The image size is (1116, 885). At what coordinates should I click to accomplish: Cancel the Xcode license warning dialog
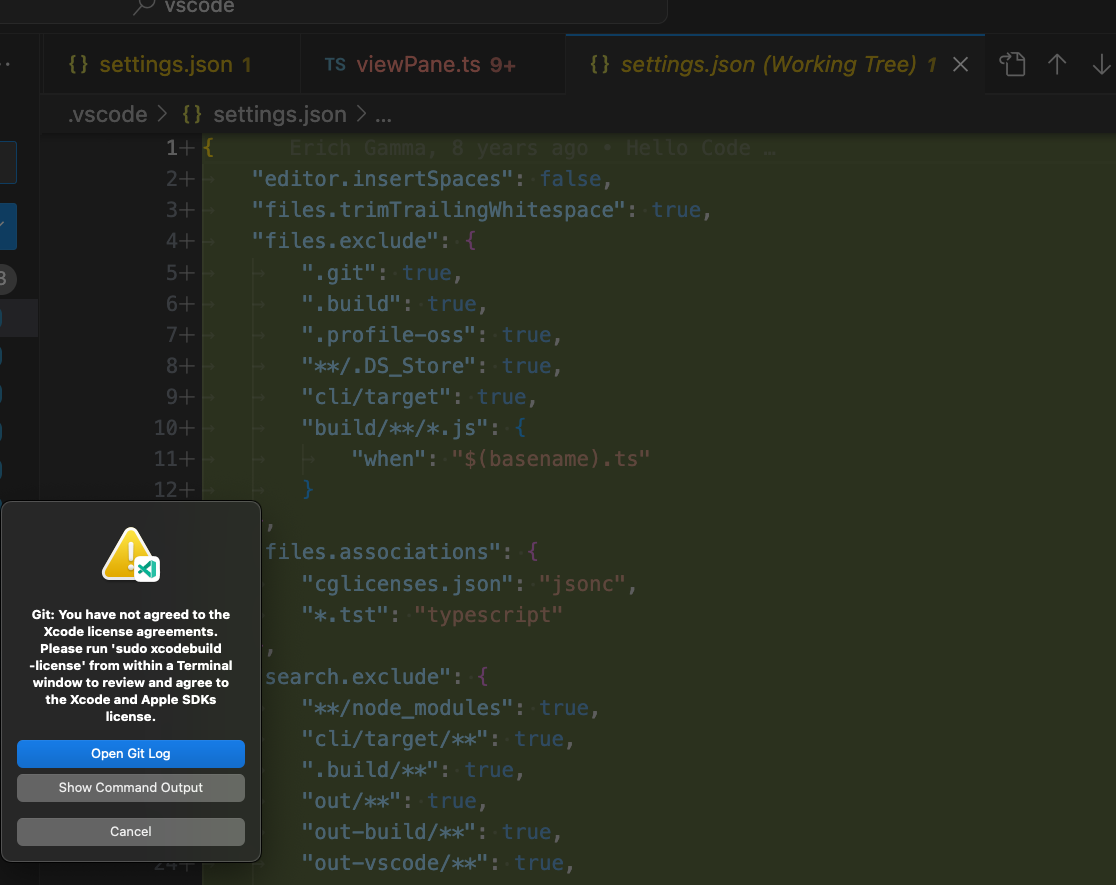point(130,831)
